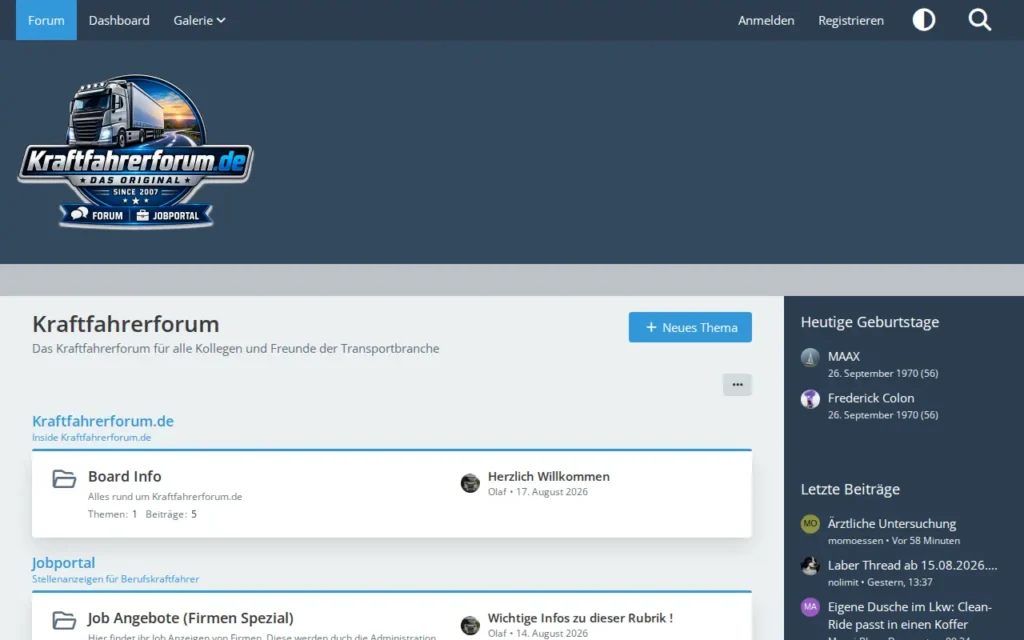Click momoessen's MO avatar
This screenshot has width=1024, height=640.
(x=810, y=524)
